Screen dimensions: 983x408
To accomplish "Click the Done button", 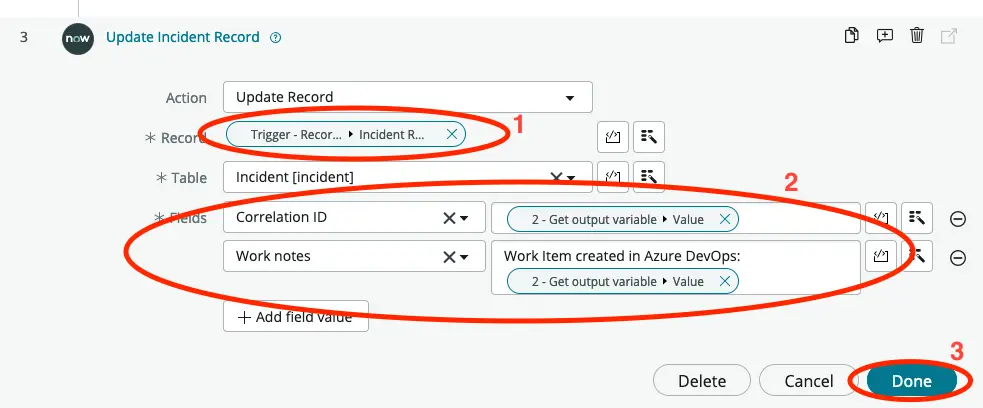I will [912, 381].
